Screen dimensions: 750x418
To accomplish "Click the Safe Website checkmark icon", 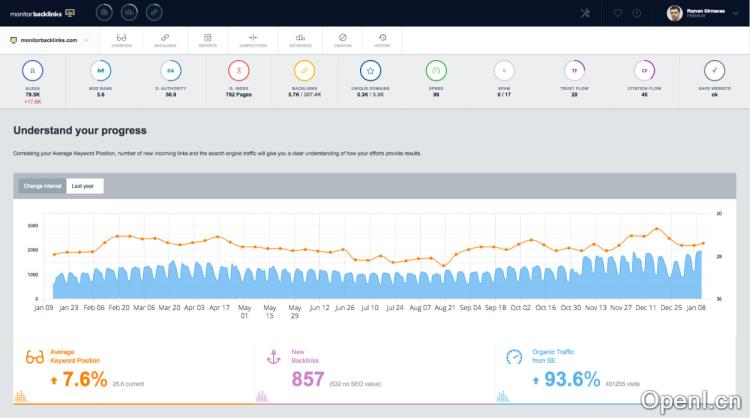I will (714, 71).
